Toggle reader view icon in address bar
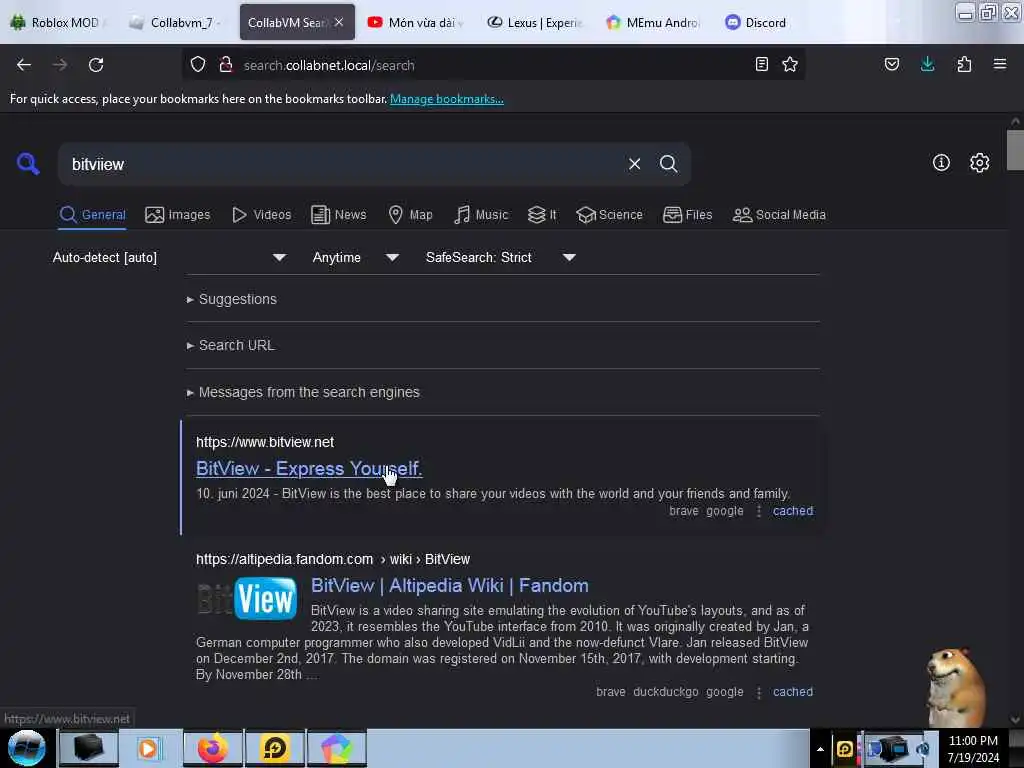1024x768 pixels. [x=761, y=64]
